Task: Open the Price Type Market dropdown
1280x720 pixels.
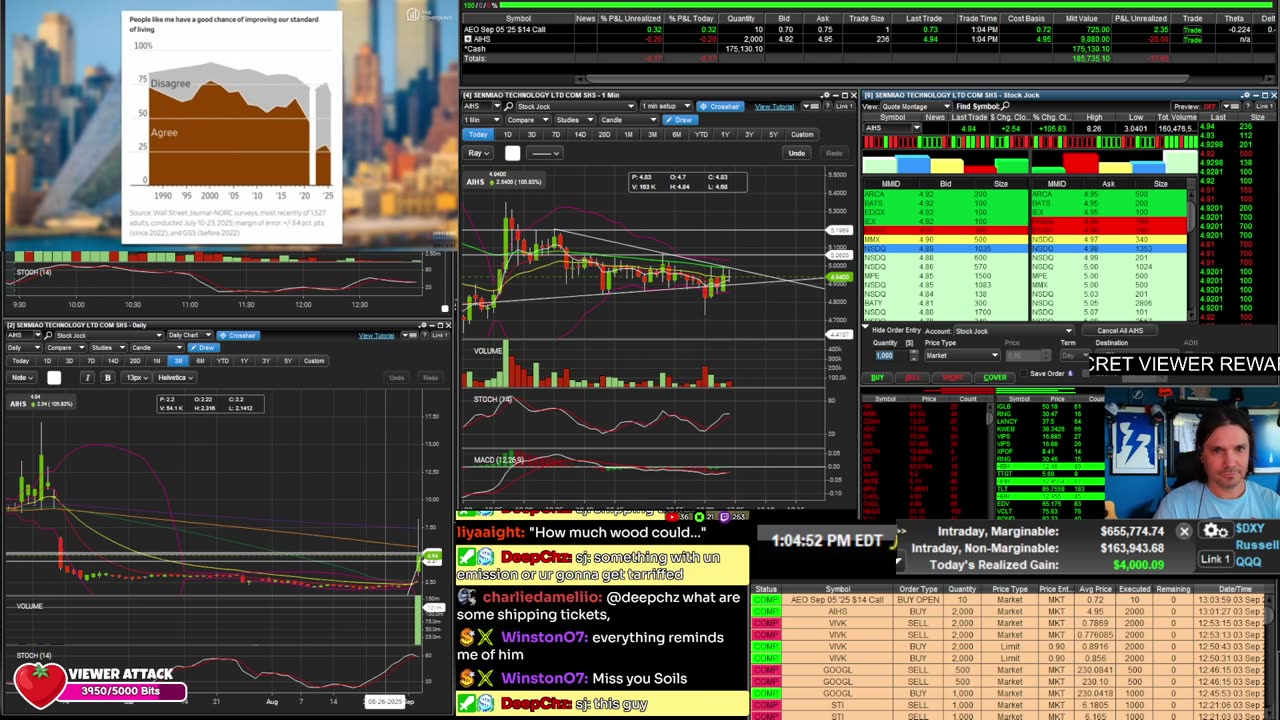Action: [962, 355]
